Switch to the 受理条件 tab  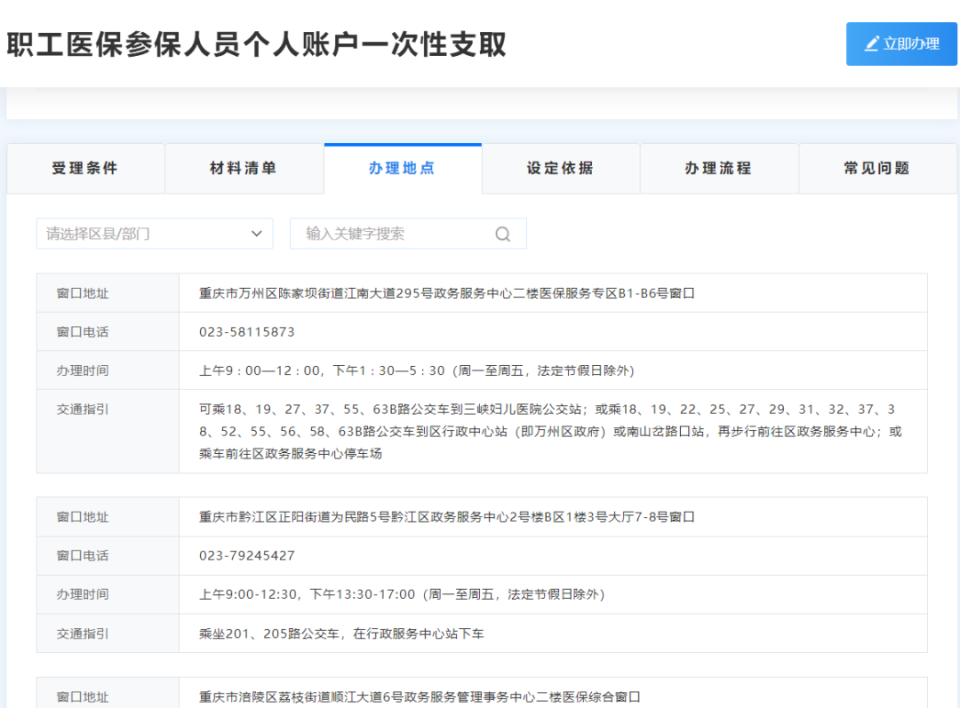(x=85, y=168)
